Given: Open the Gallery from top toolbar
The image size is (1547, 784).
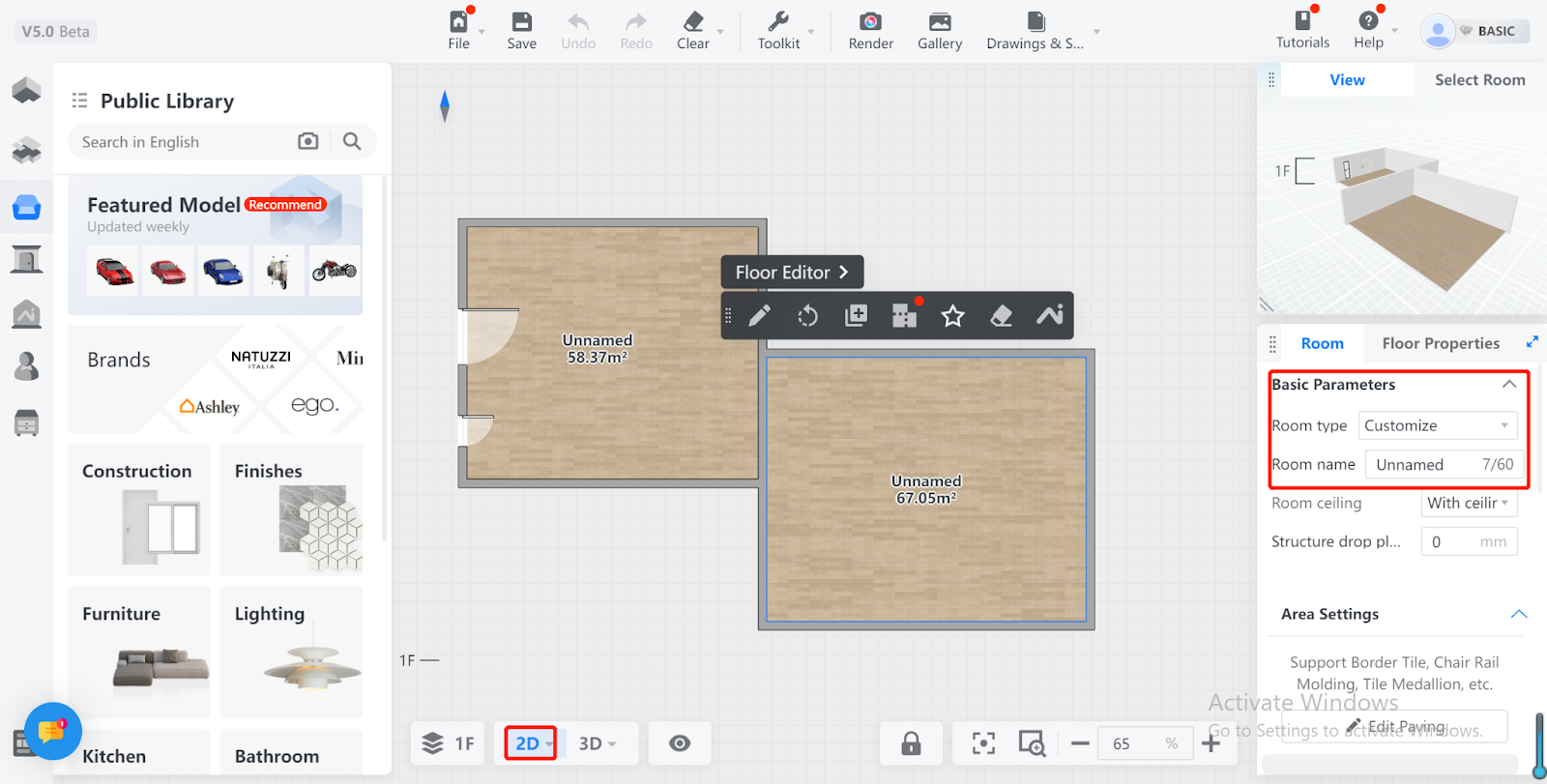Looking at the screenshot, I should tap(939, 31).
